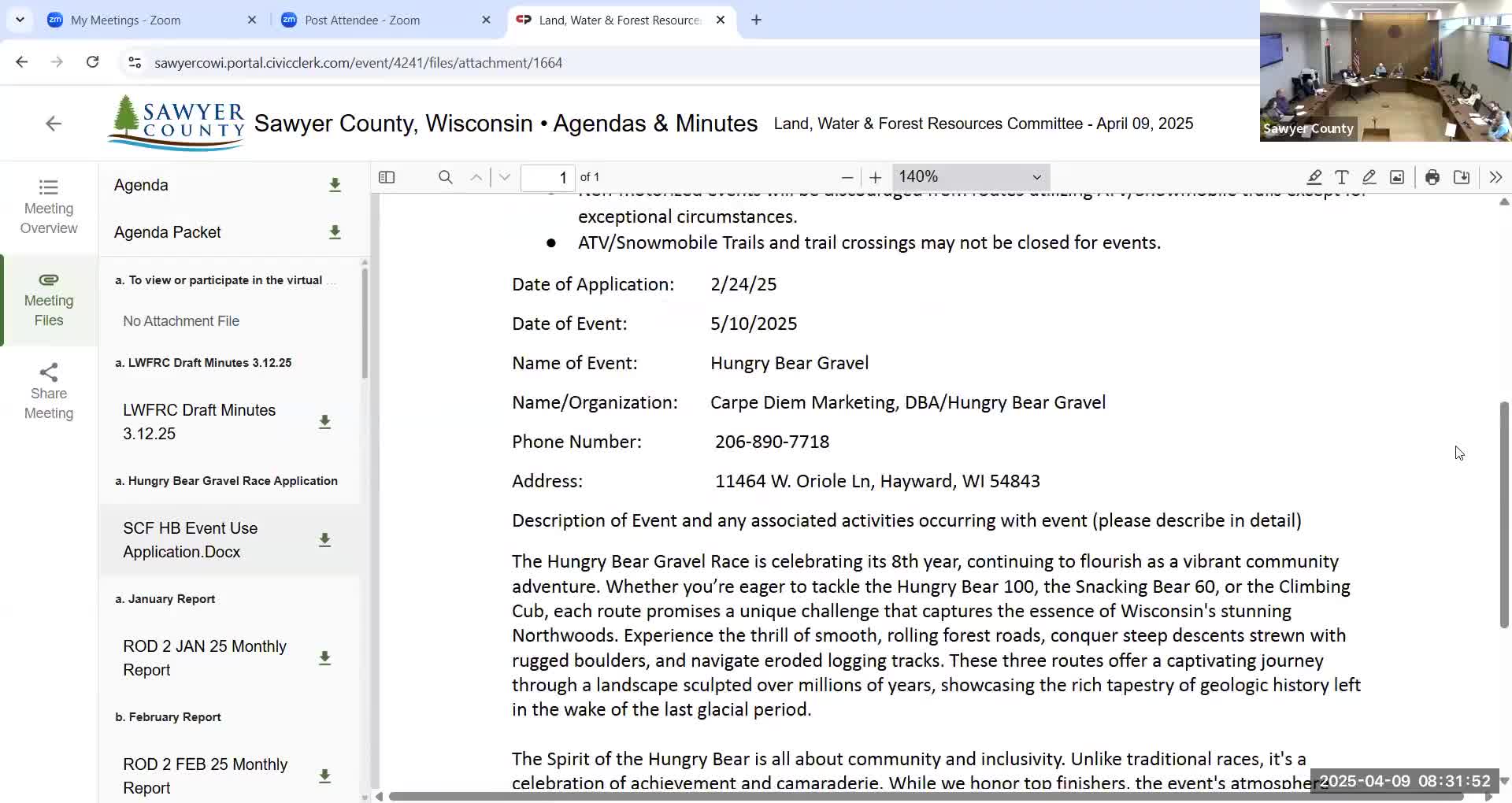Download ROD 2 JAN 25 Monthly Report
The image size is (1512, 803).
click(x=324, y=658)
